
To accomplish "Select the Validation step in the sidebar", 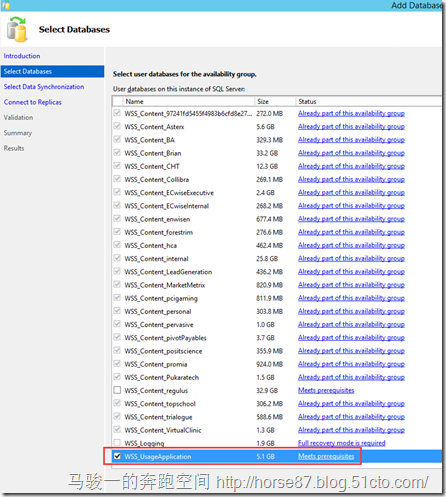I will 18,117.
